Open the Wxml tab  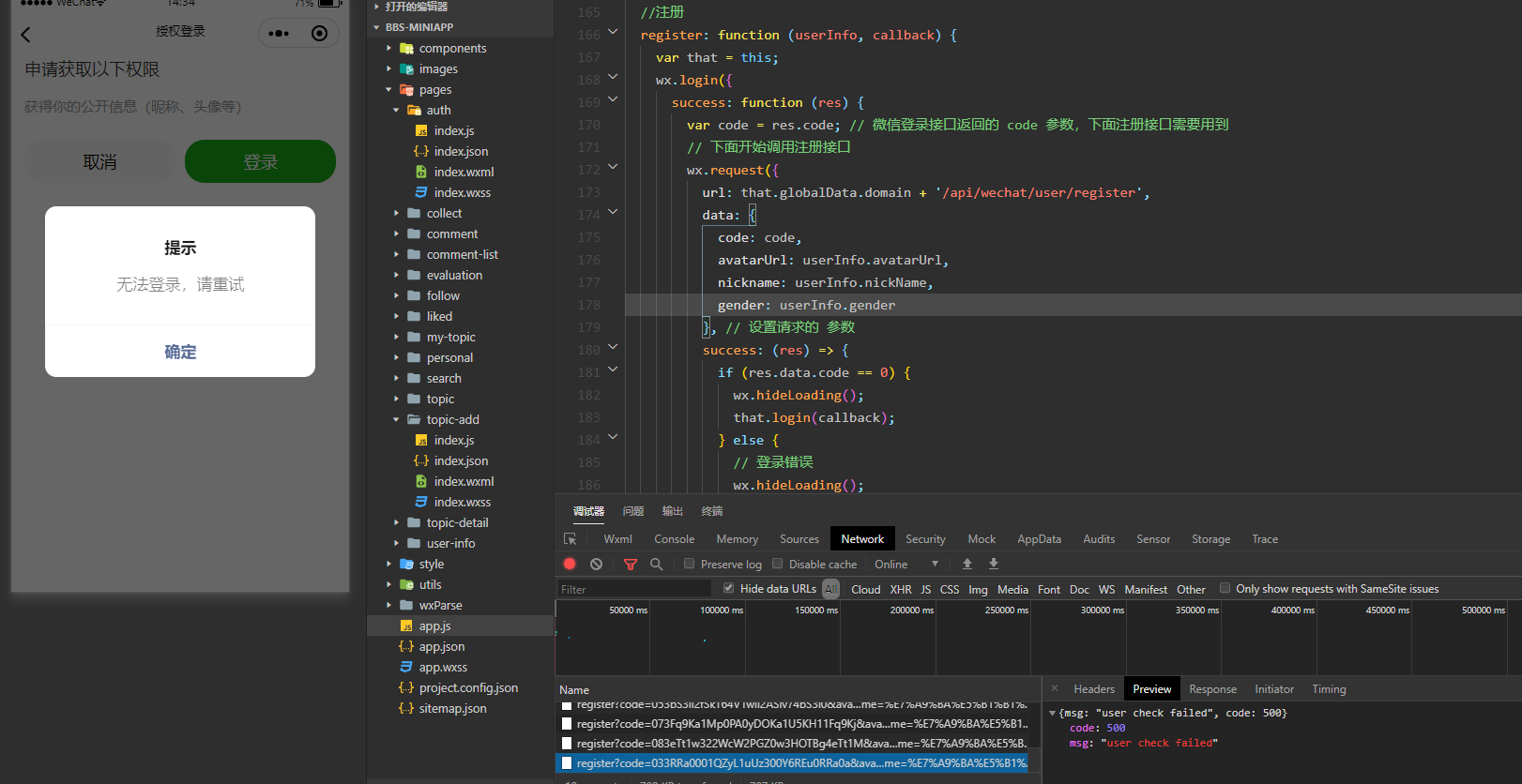(617, 539)
